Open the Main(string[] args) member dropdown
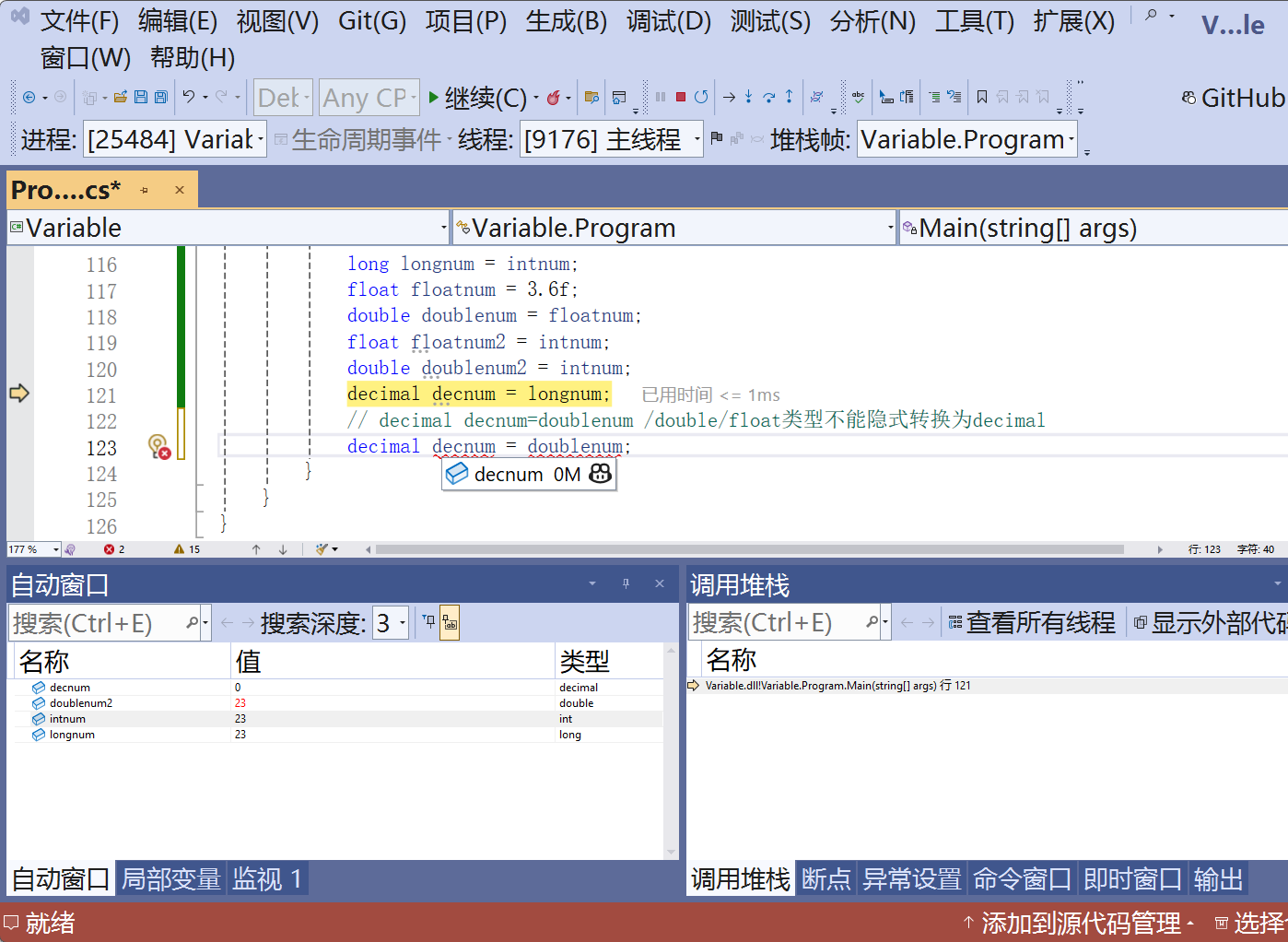The width and height of the screenshot is (1288, 942). (x=1094, y=228)
